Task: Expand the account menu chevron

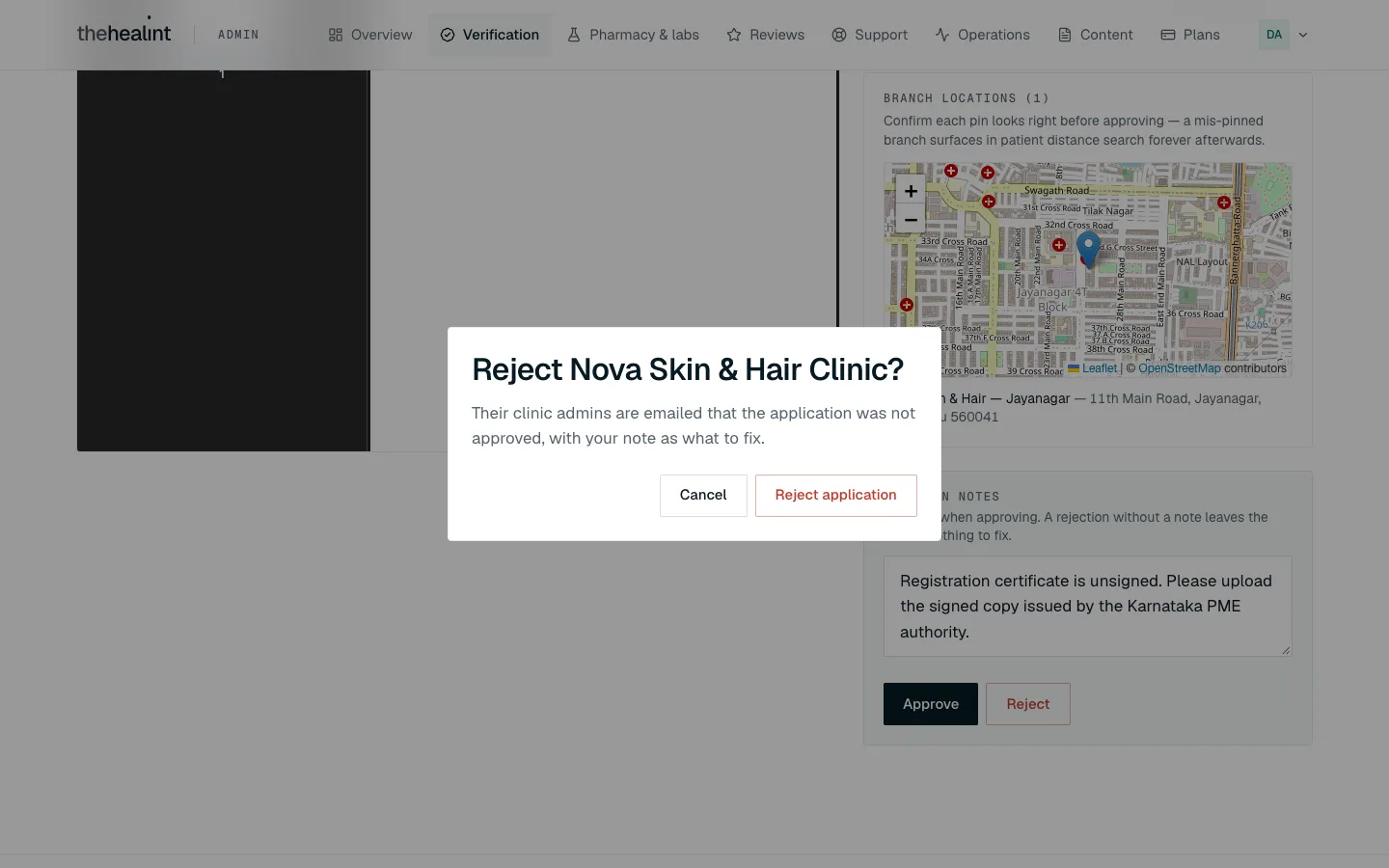Action: click(1303, 35)
